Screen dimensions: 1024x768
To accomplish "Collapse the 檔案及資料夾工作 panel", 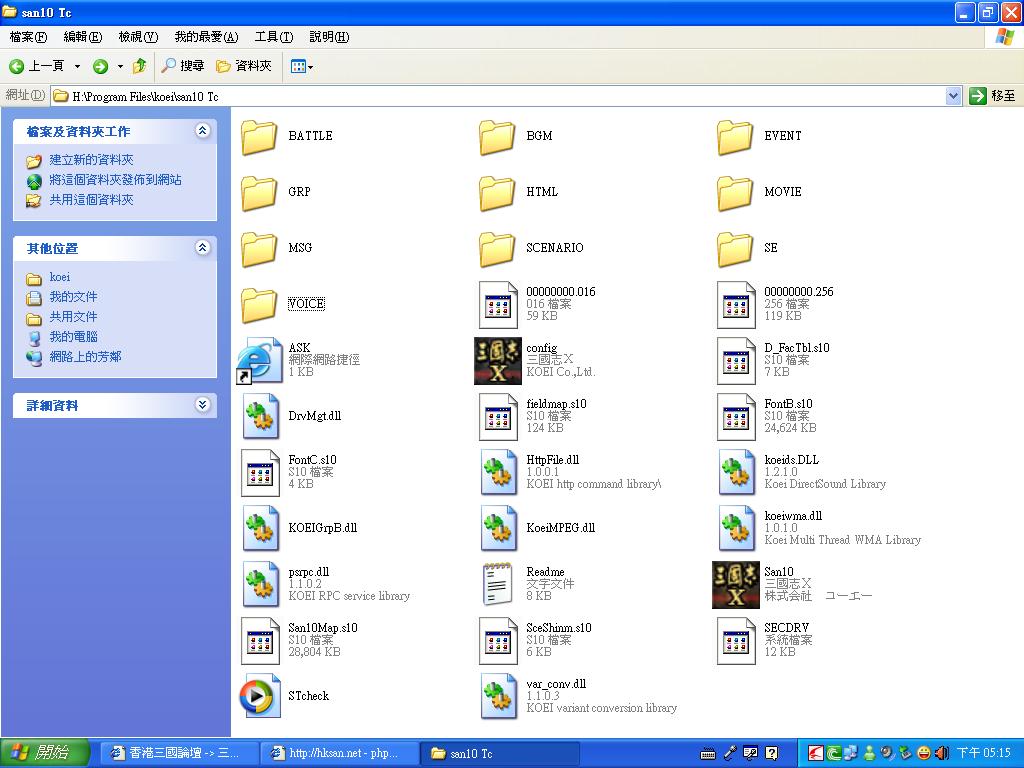I will 202,131.
